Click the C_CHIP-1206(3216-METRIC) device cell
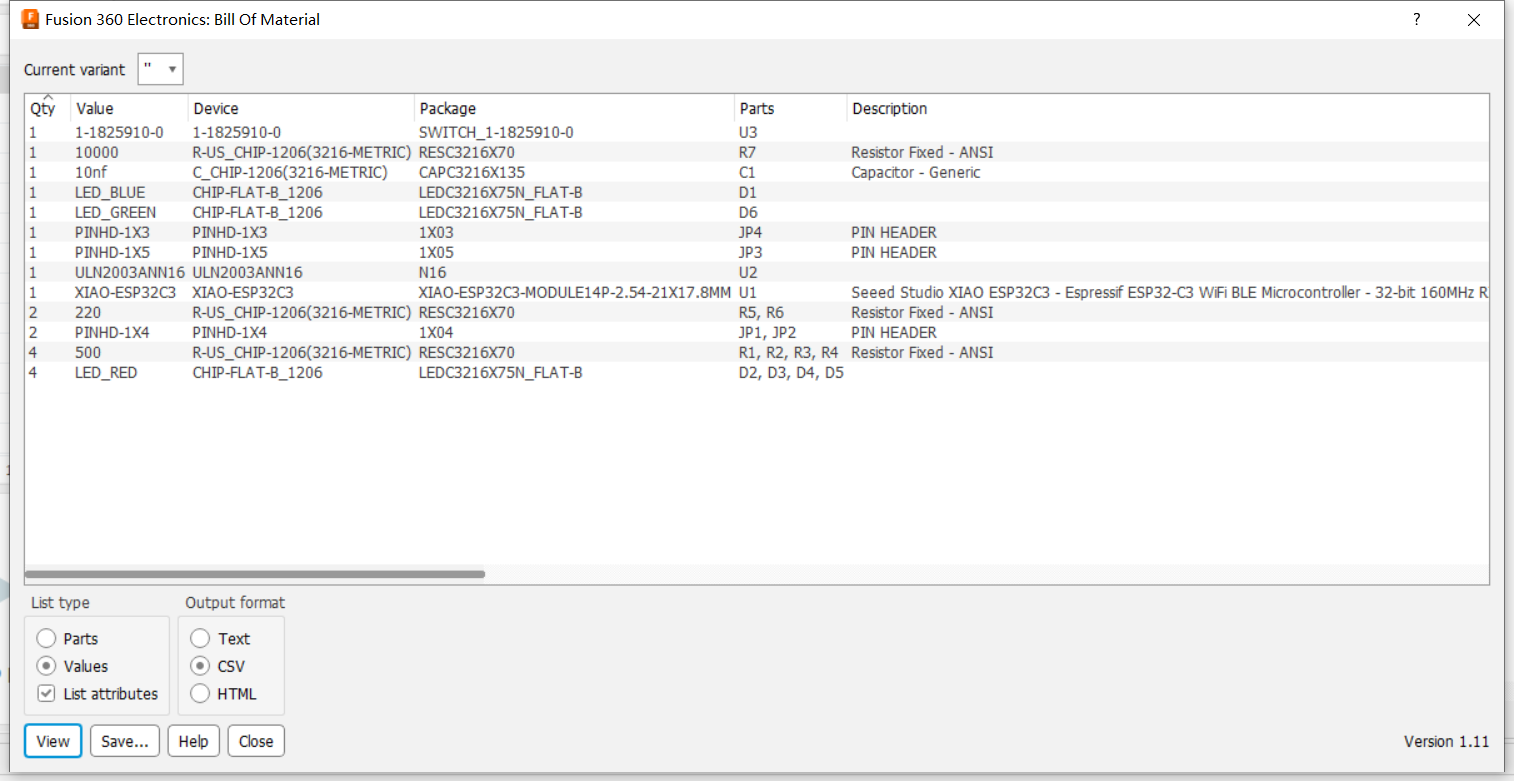 click(290, 172)
